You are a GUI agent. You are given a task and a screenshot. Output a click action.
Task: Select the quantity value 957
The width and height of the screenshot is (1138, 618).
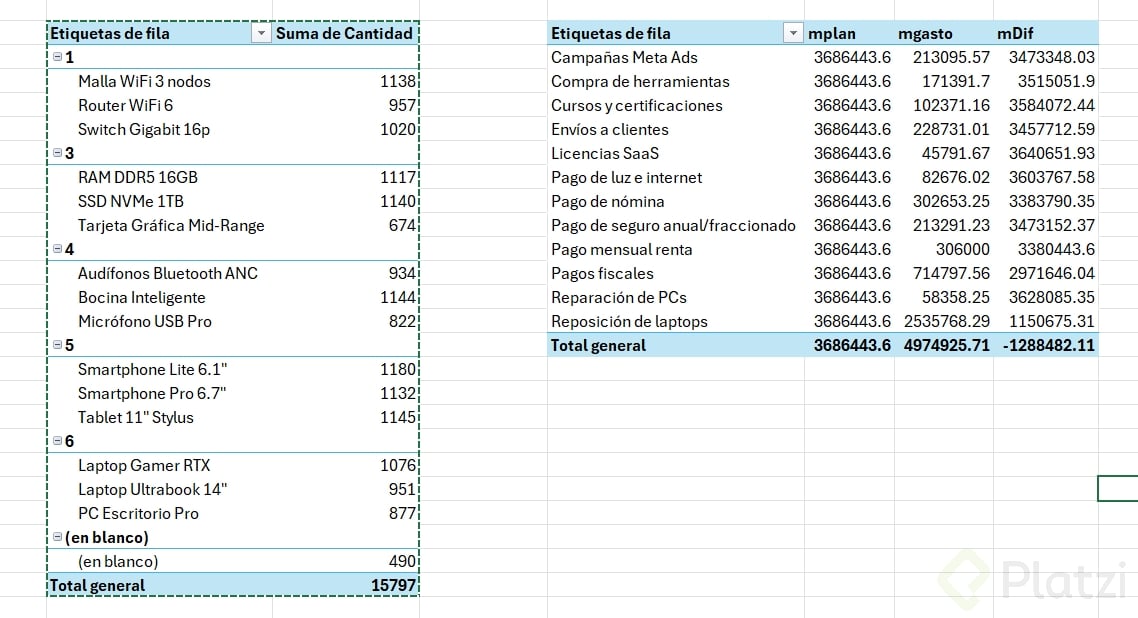(402, 105)
